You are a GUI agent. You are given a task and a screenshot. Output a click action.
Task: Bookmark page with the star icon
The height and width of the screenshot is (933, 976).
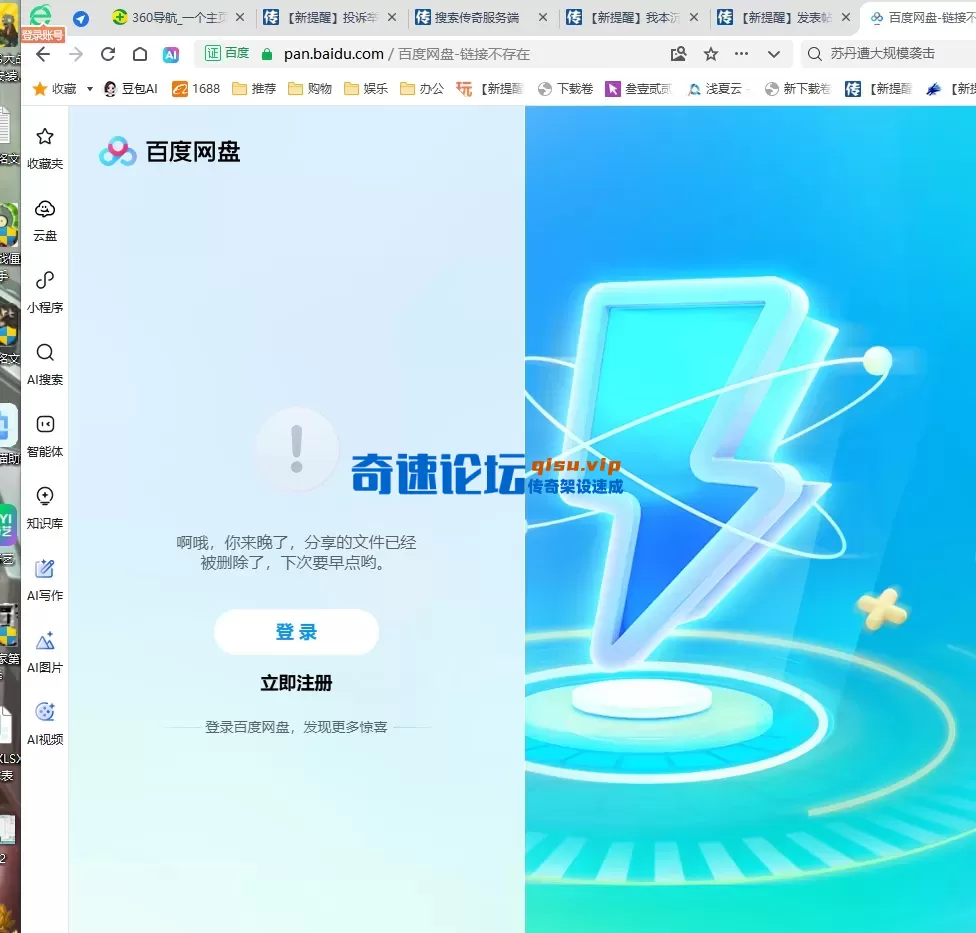click(711, 54)
